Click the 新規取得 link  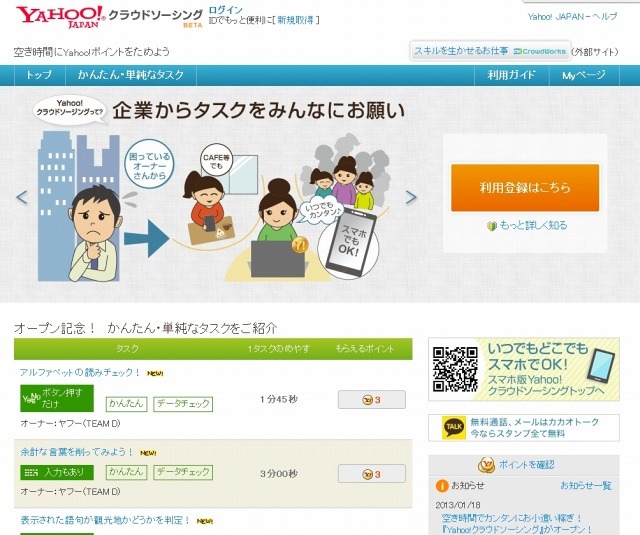[x=296, y=20]
